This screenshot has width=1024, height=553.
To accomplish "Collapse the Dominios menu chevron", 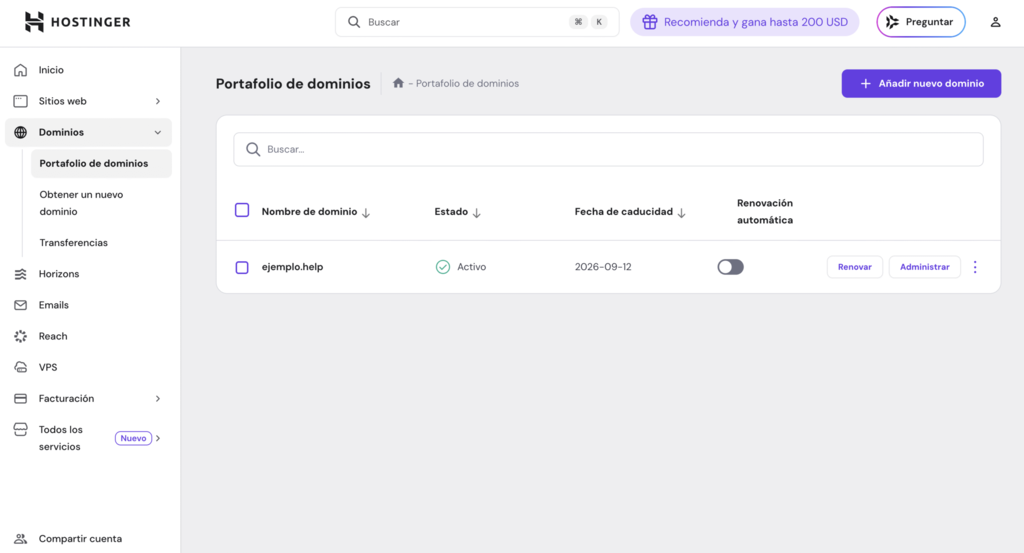I will 157,133.
